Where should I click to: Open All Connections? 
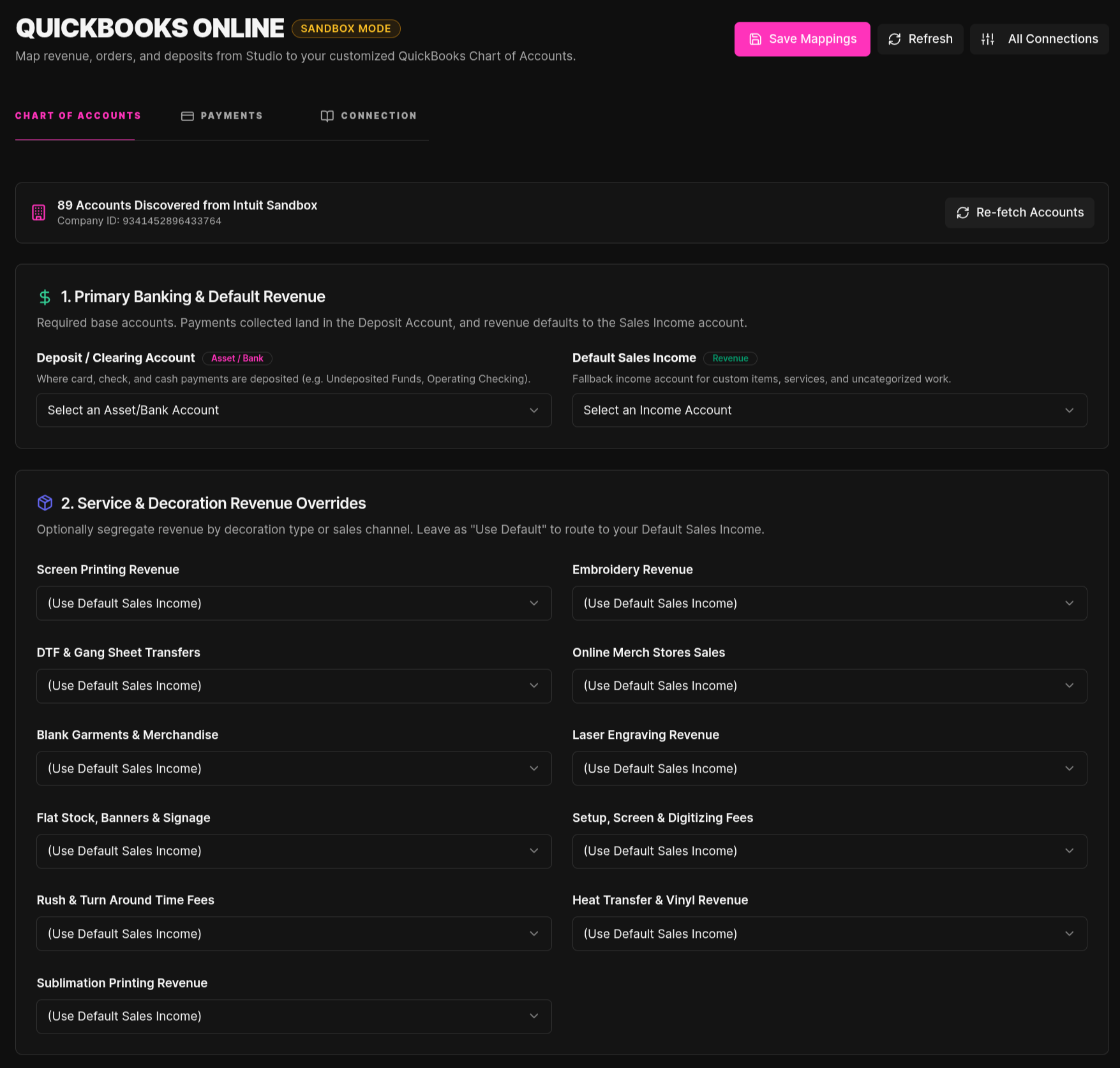(1039, 39)
